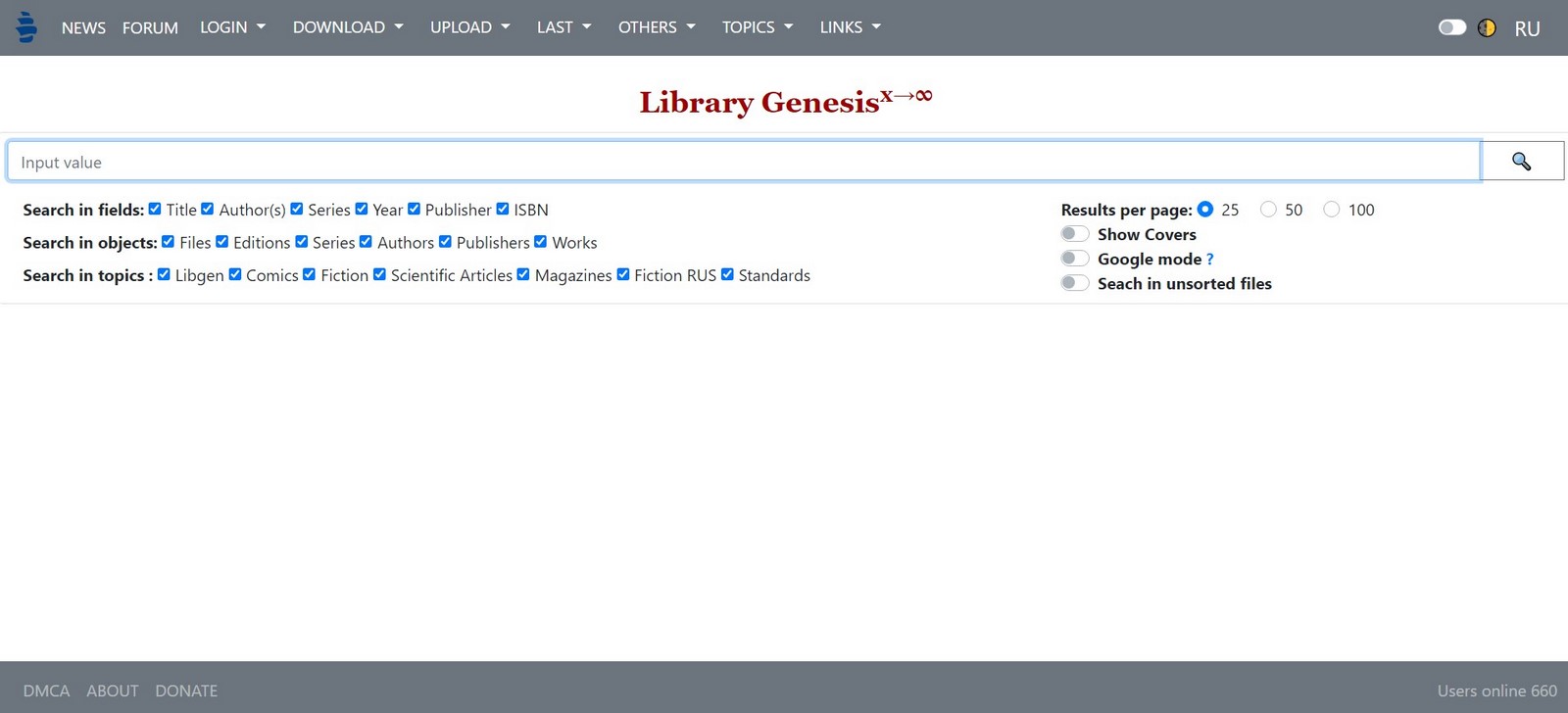Toggle the Magazines topic checkbox
Screen dimensions: 1568x713
(523, 275)
